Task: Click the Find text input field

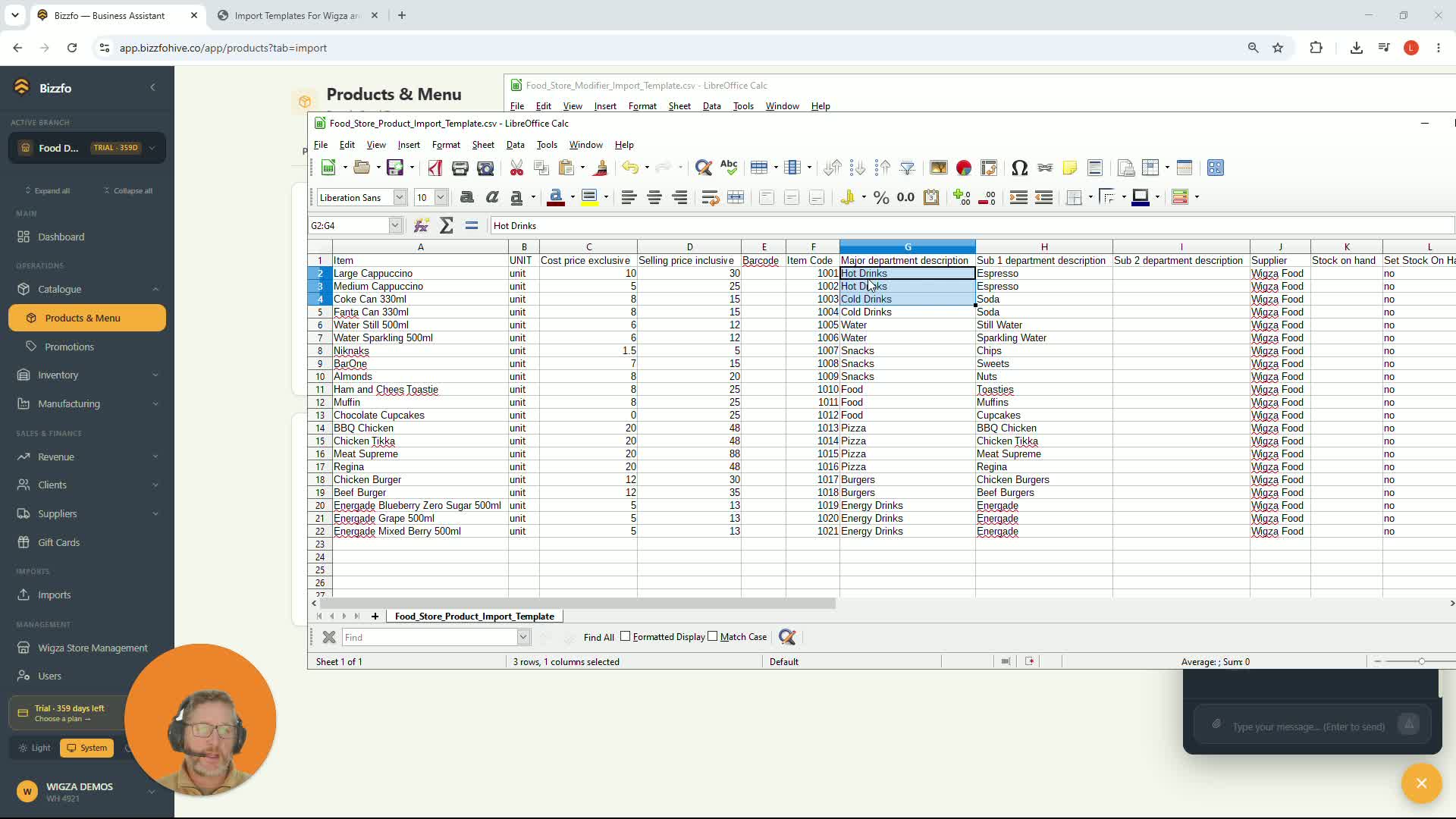Action: pos(430,637)
